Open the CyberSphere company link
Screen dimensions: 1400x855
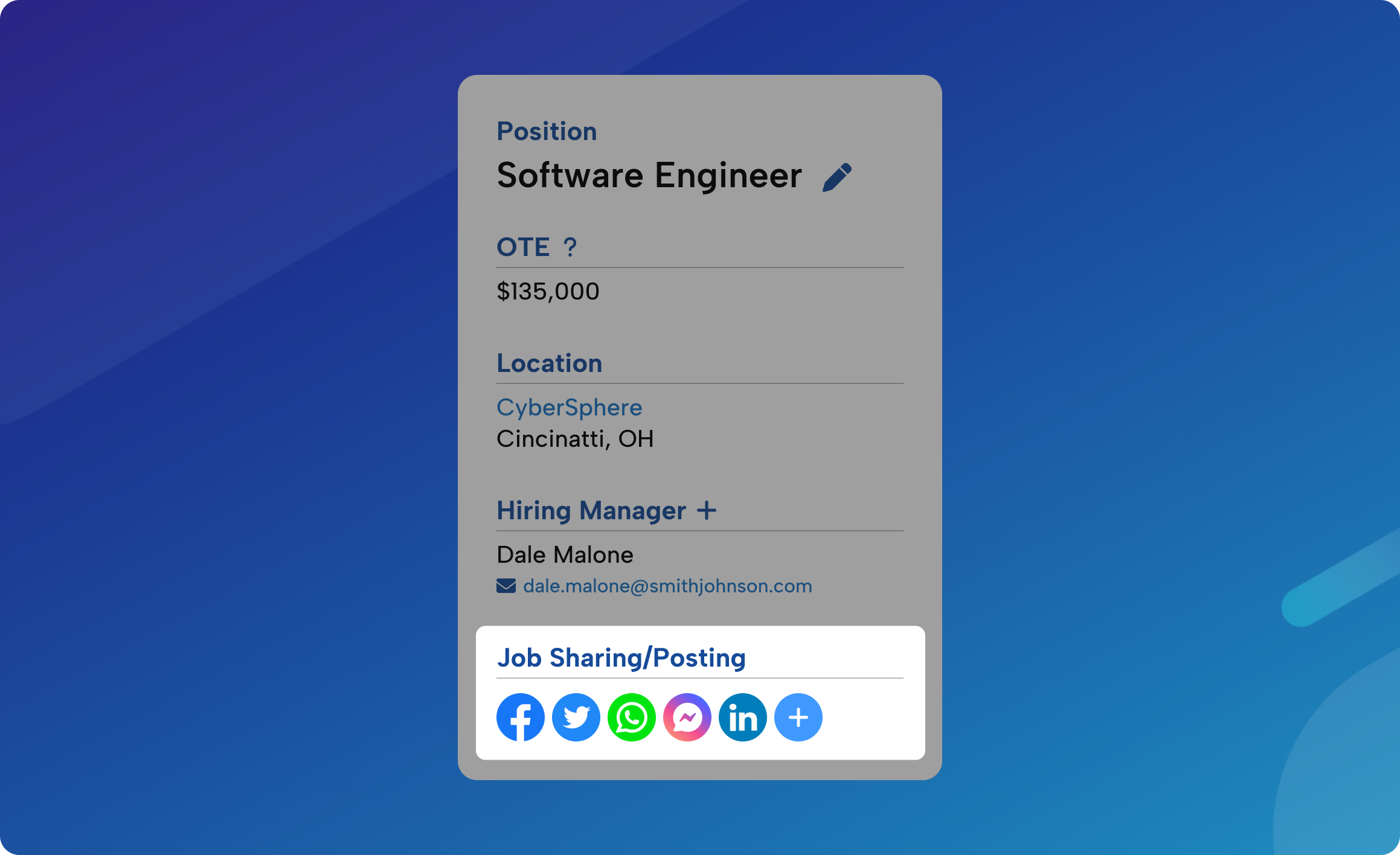[x=569, y=408]
